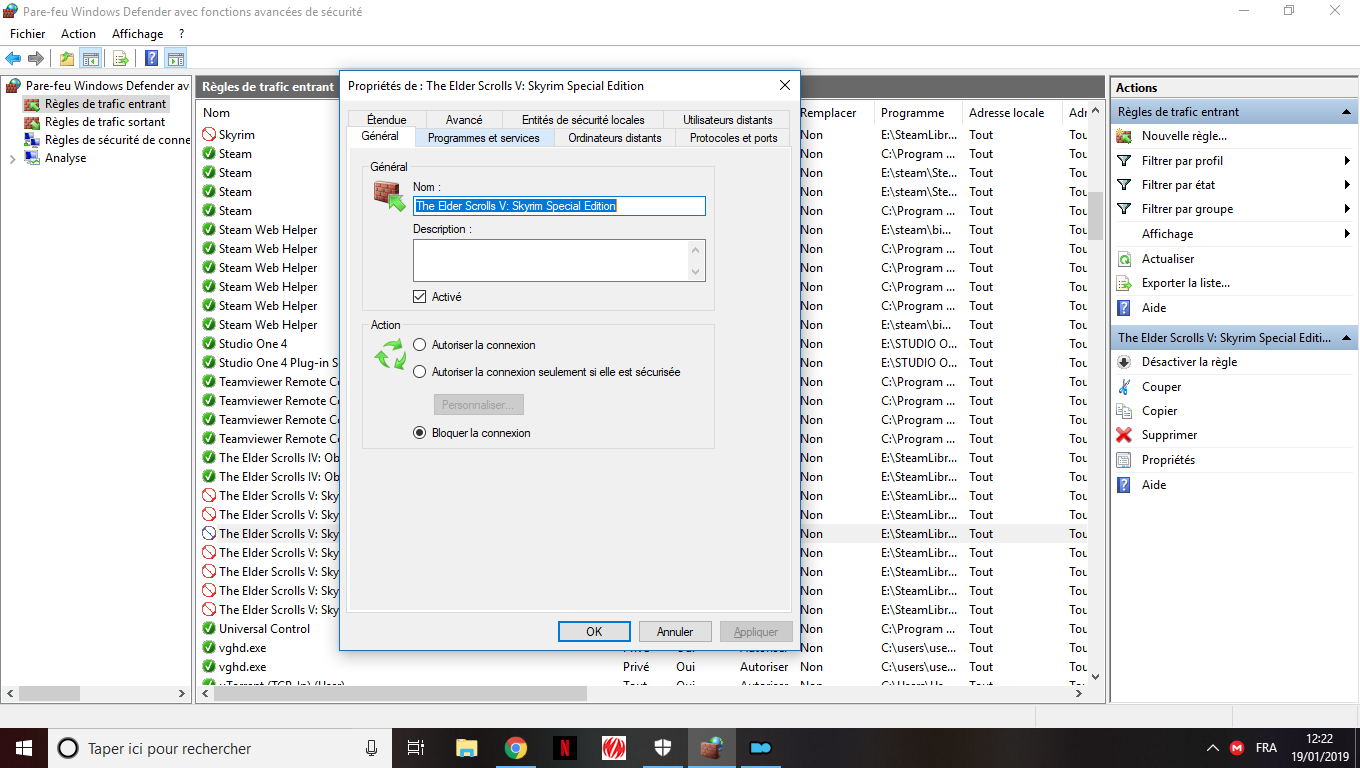The image size is (1360, 768).
Task: Select 'Autoriser la connexion seulement si elle est sécurisée'
Action: click(420, 372)
